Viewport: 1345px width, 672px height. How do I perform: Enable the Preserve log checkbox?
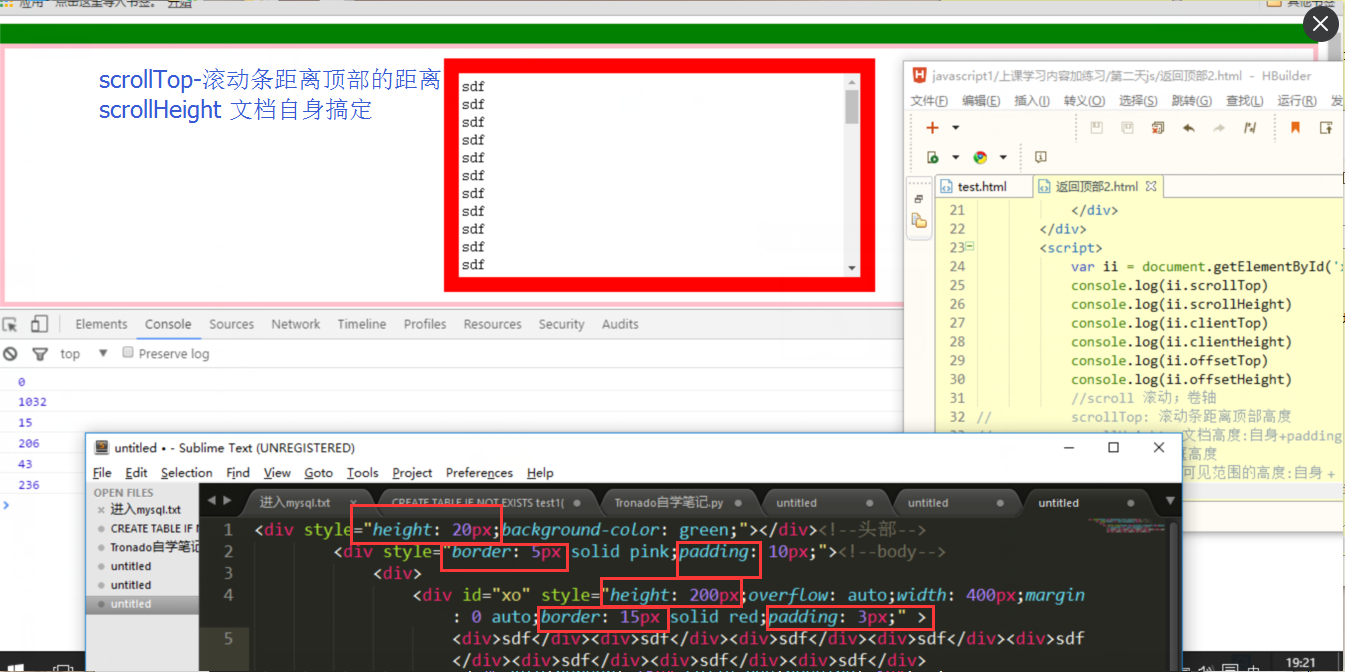pos(128,353)
